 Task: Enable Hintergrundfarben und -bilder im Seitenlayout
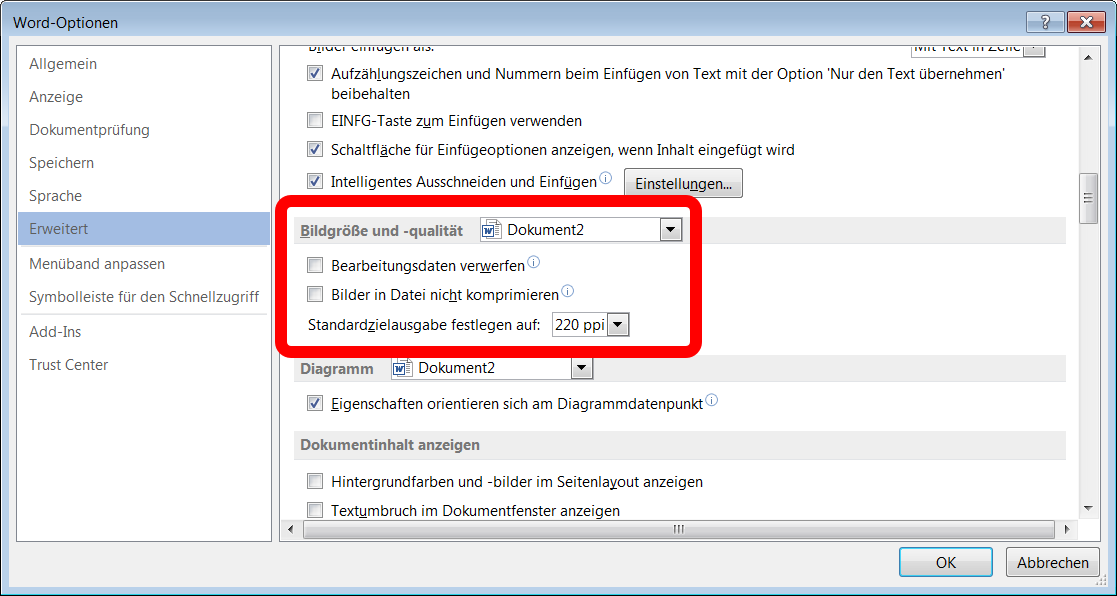pyautogui.click(x=315, y=482)
